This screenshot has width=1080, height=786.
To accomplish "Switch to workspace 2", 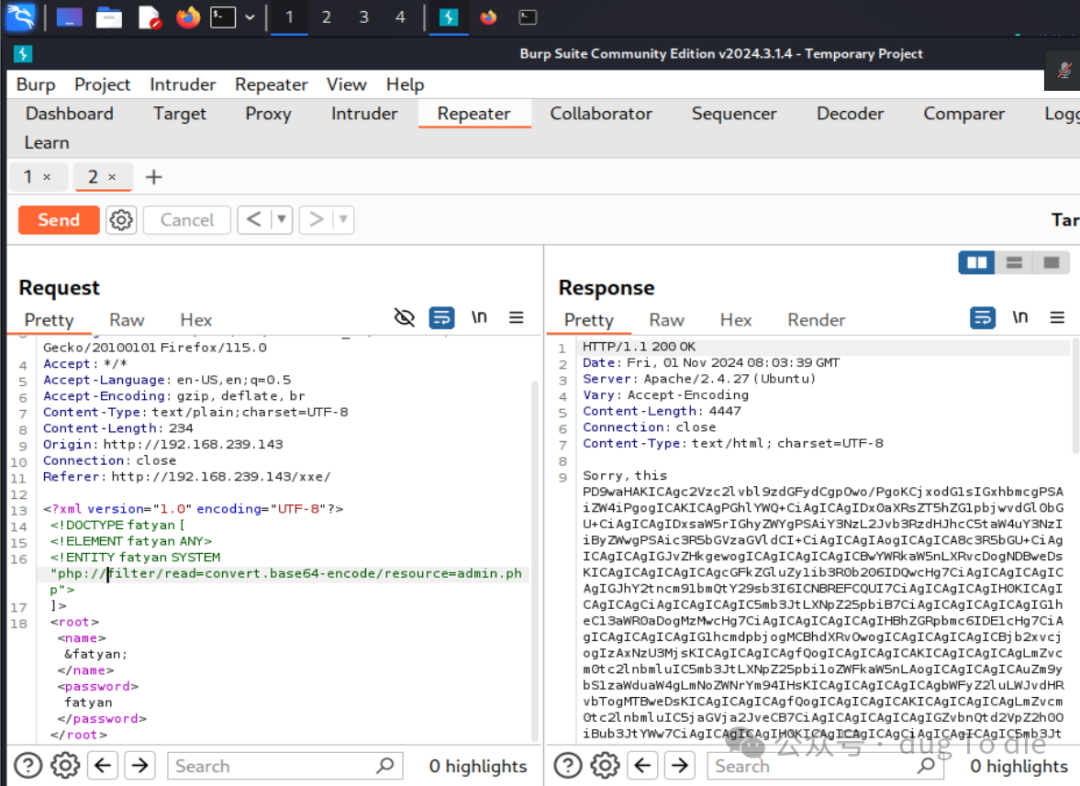I will (x=326, y=17).
